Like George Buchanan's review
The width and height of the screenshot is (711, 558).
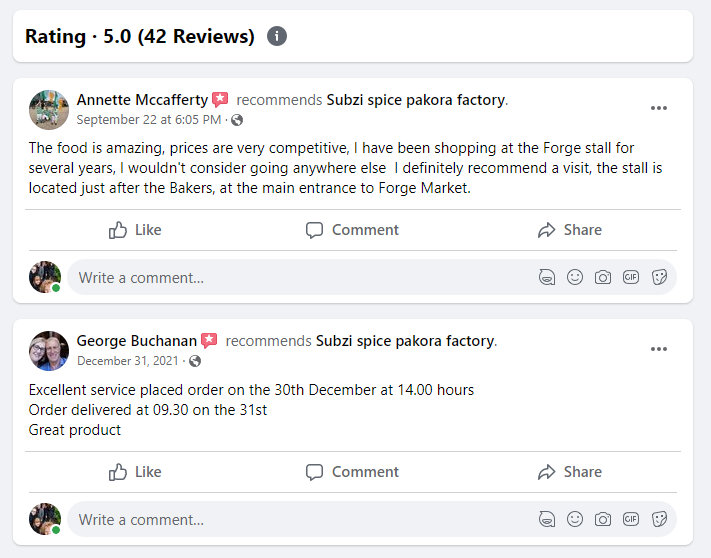tap(135, 472)
